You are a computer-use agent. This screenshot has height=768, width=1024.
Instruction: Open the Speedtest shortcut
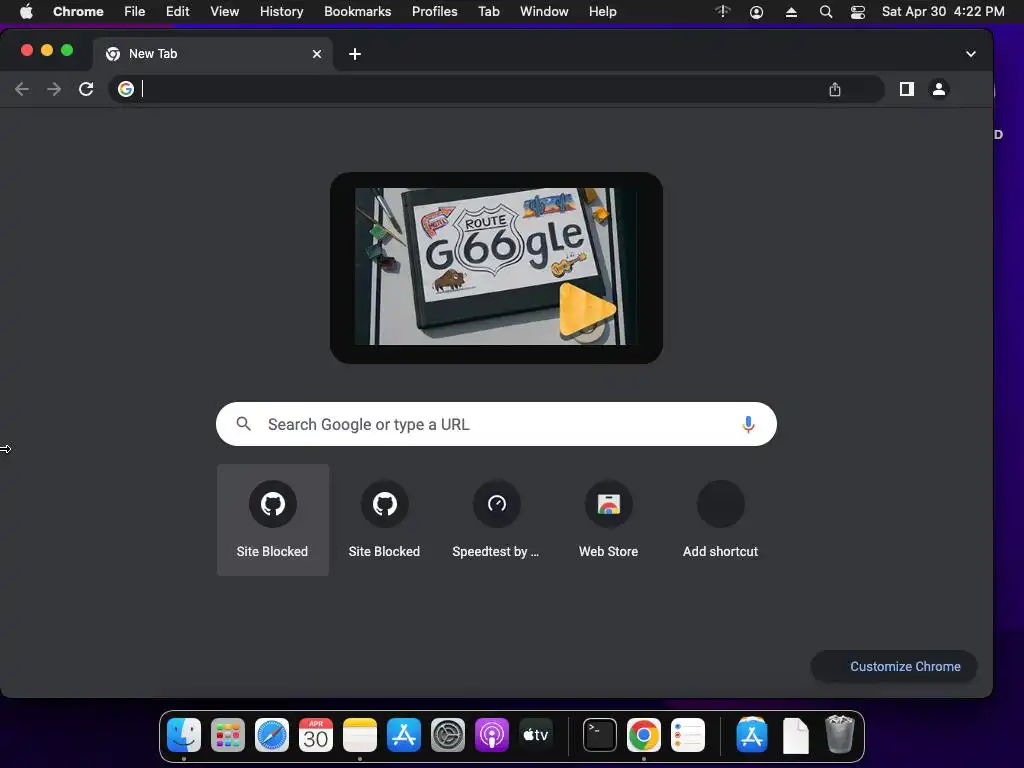496,520
